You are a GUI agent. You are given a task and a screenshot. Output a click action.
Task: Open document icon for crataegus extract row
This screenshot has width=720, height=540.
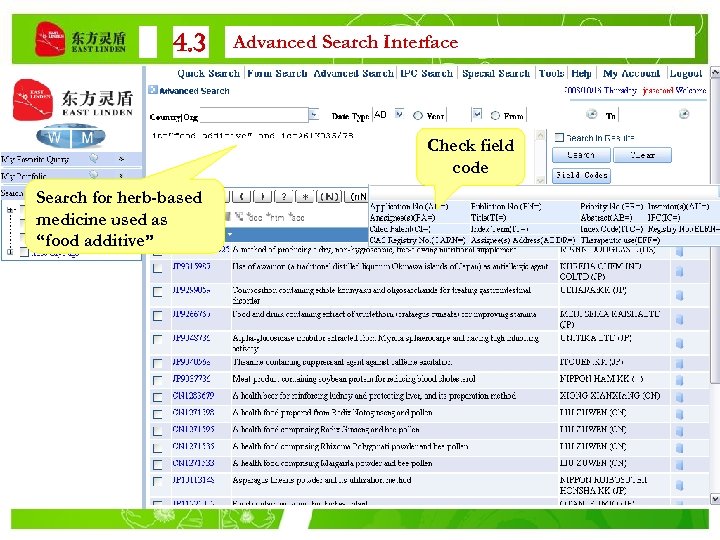point(680,319)
